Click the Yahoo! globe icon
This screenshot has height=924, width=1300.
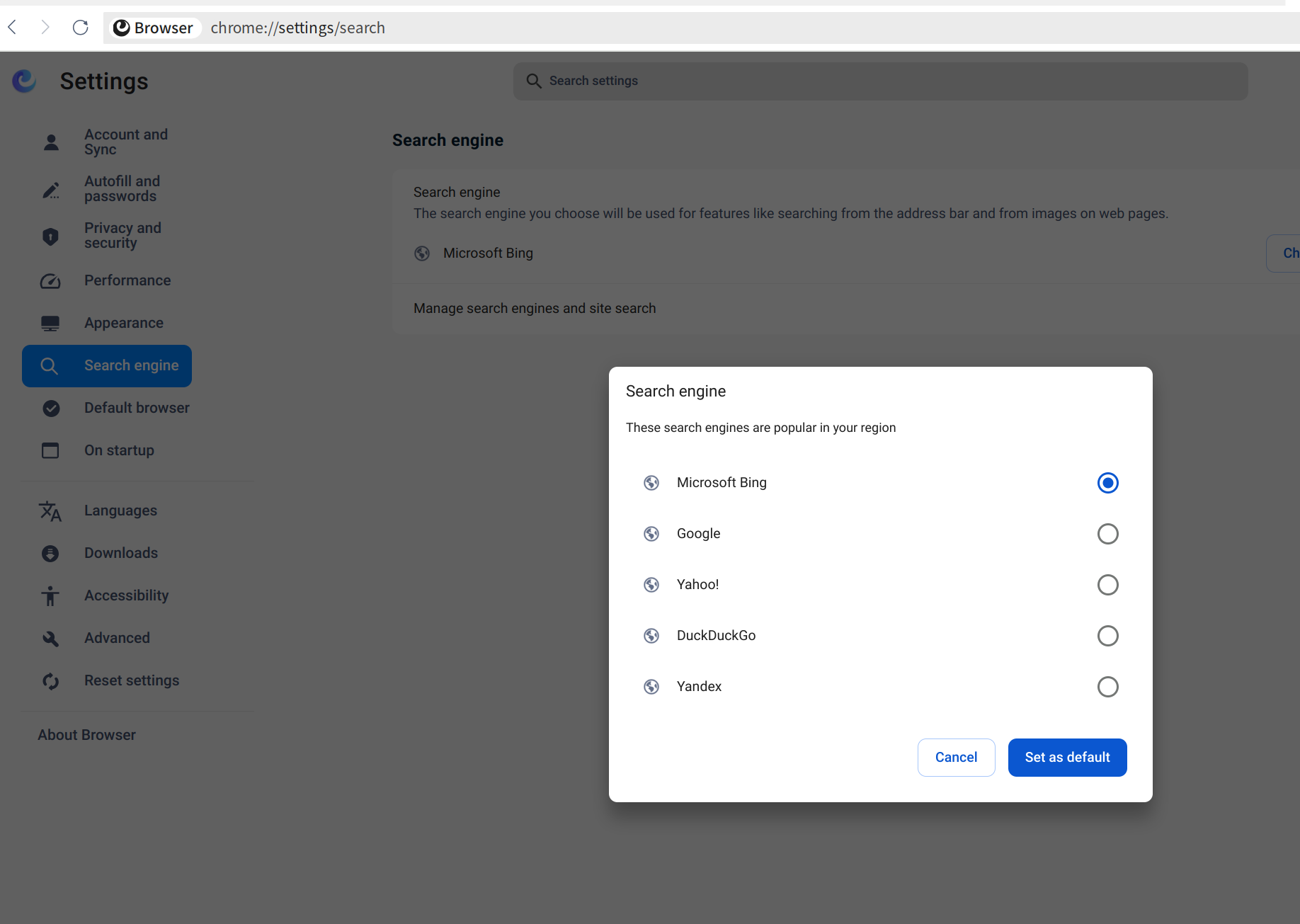pyautogui.click(x=651, y=585)
